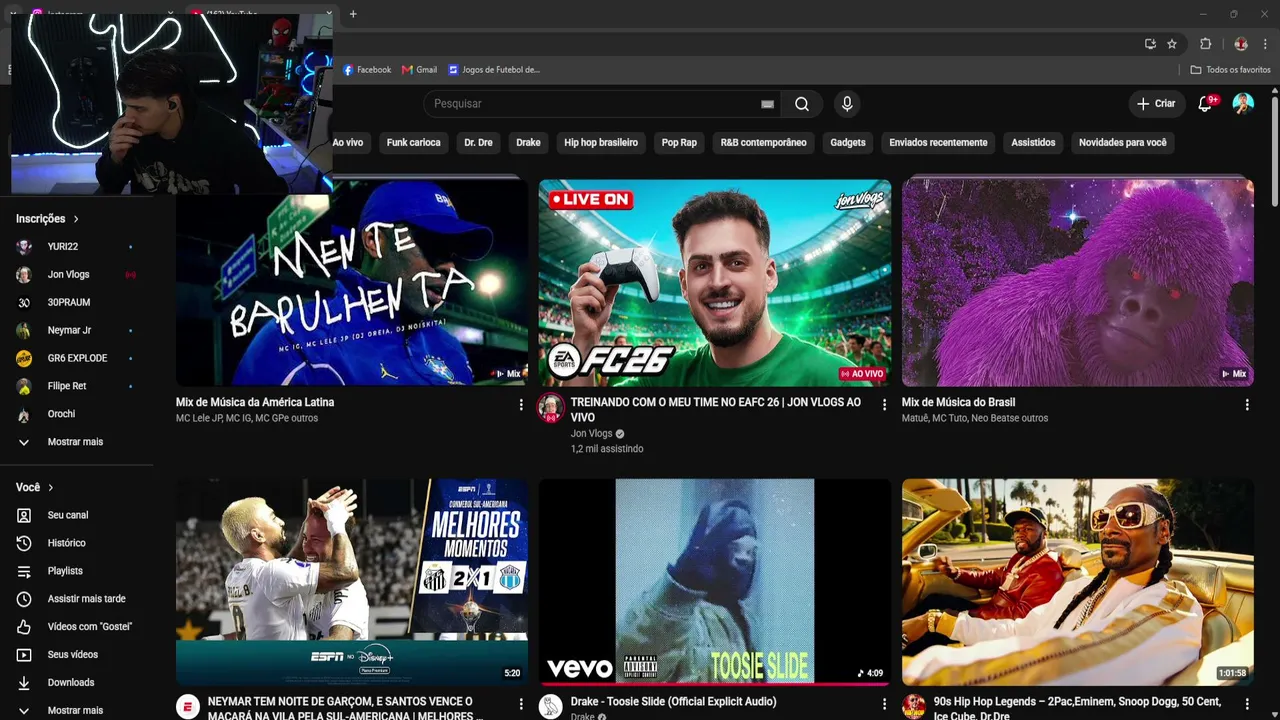Play the Toosie Slide video thumbnail

pyautogui.click(x=715, y=582)
